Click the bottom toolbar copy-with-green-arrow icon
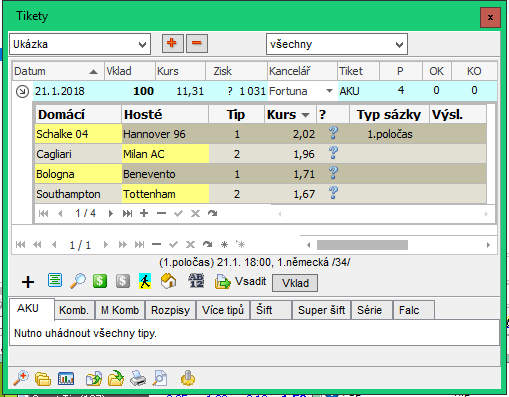Screen dimensions: 509x397 [x=94, y=379]
